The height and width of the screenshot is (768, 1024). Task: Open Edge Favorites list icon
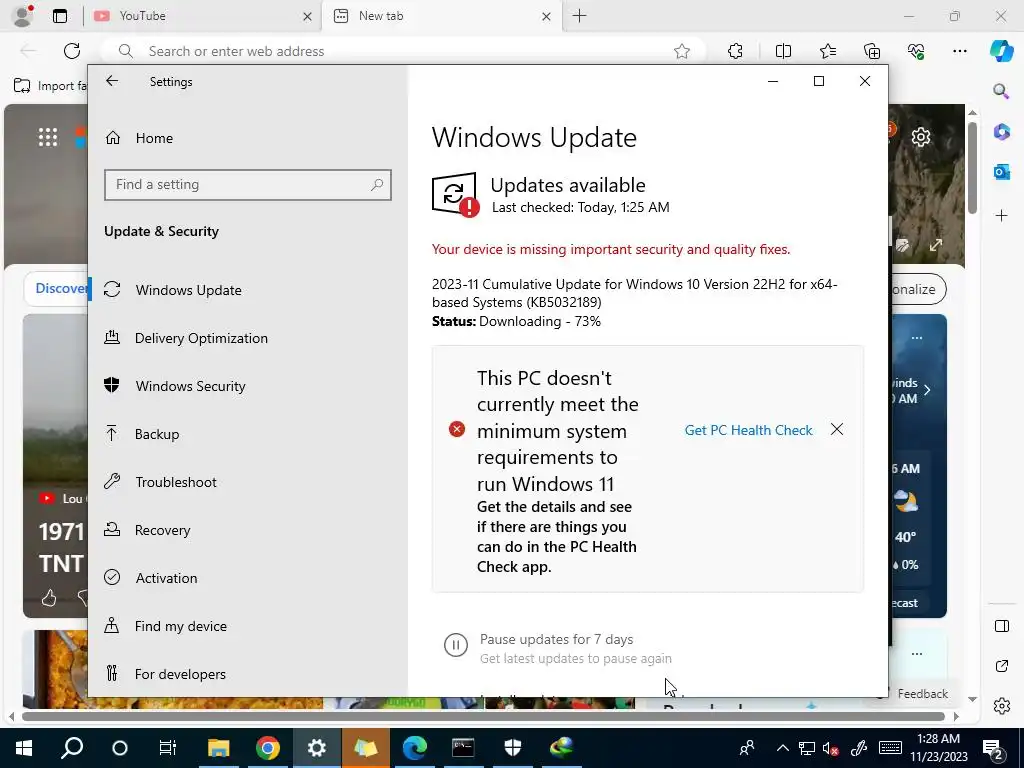[828, 51]
